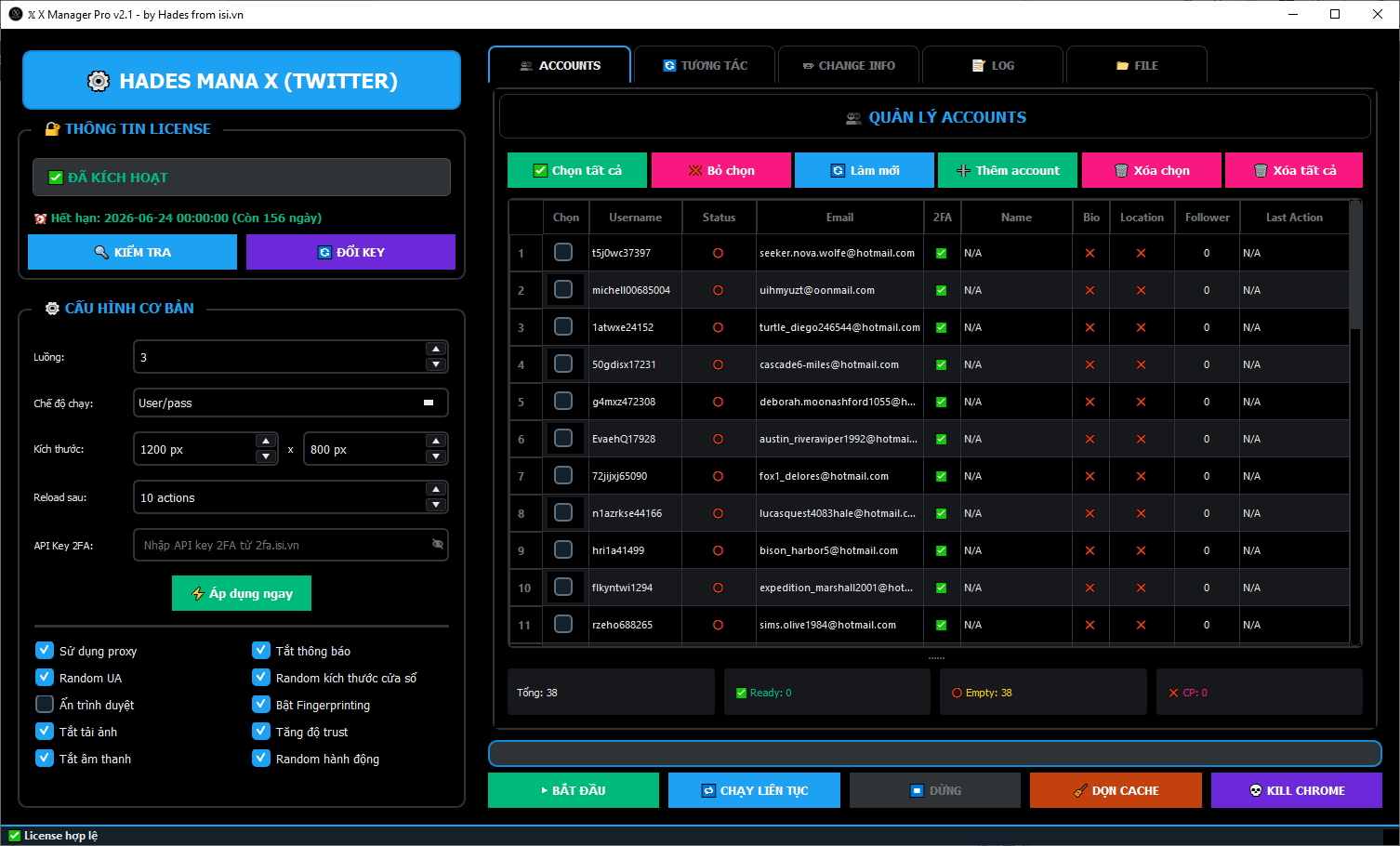Image resolution: width=1400 pixels, height=846 pixels.
Task: Select the Chọn checkbox for michell00685004
Action: click(x=563, y=289)
